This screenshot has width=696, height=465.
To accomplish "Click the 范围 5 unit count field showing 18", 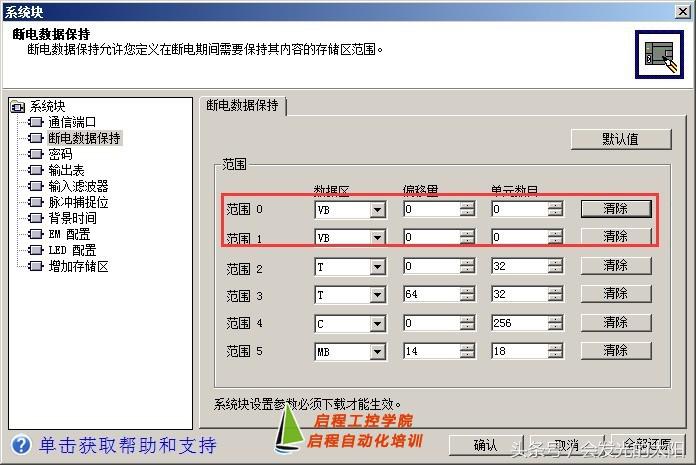I will click(x=519, y=351).
